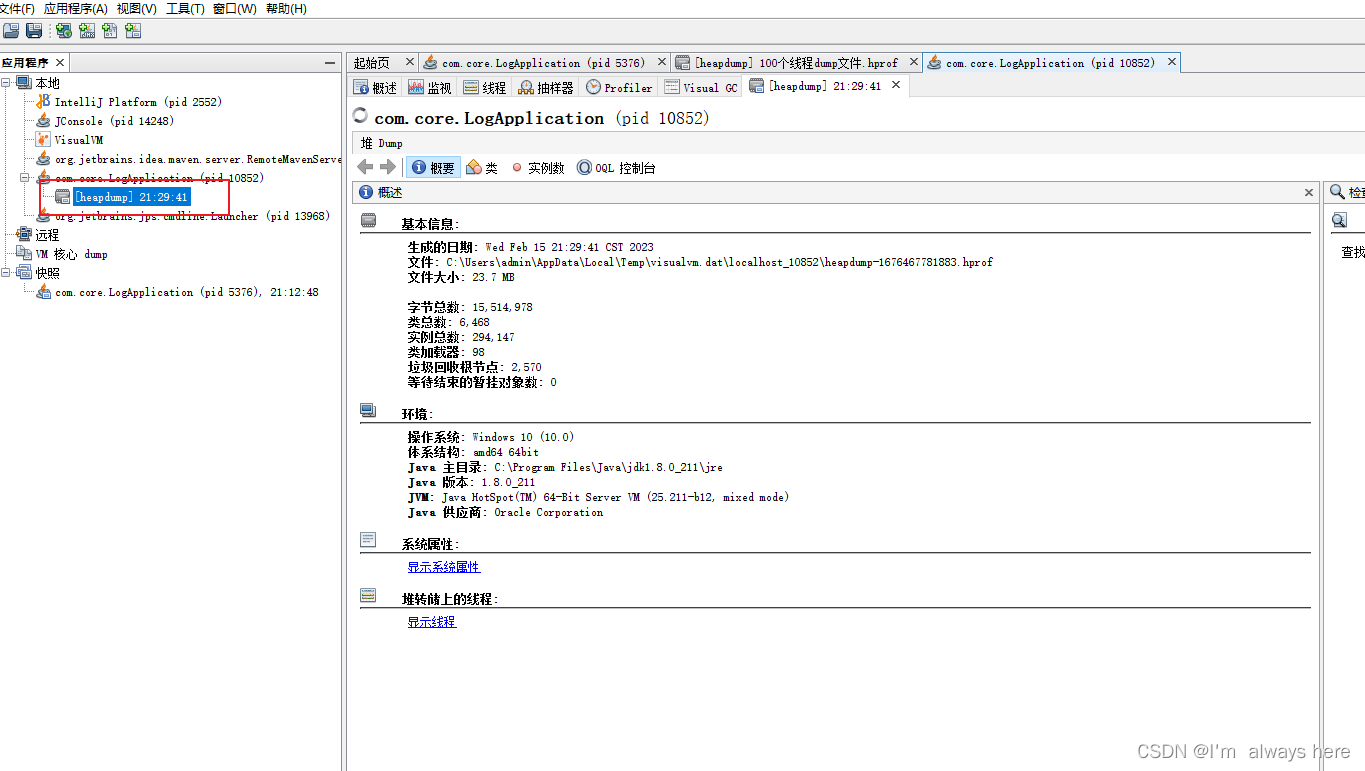This screenshot has width=1365, height=771.
Task: Click the back arrow in heap dump toolbar
Action: [365, 167]
